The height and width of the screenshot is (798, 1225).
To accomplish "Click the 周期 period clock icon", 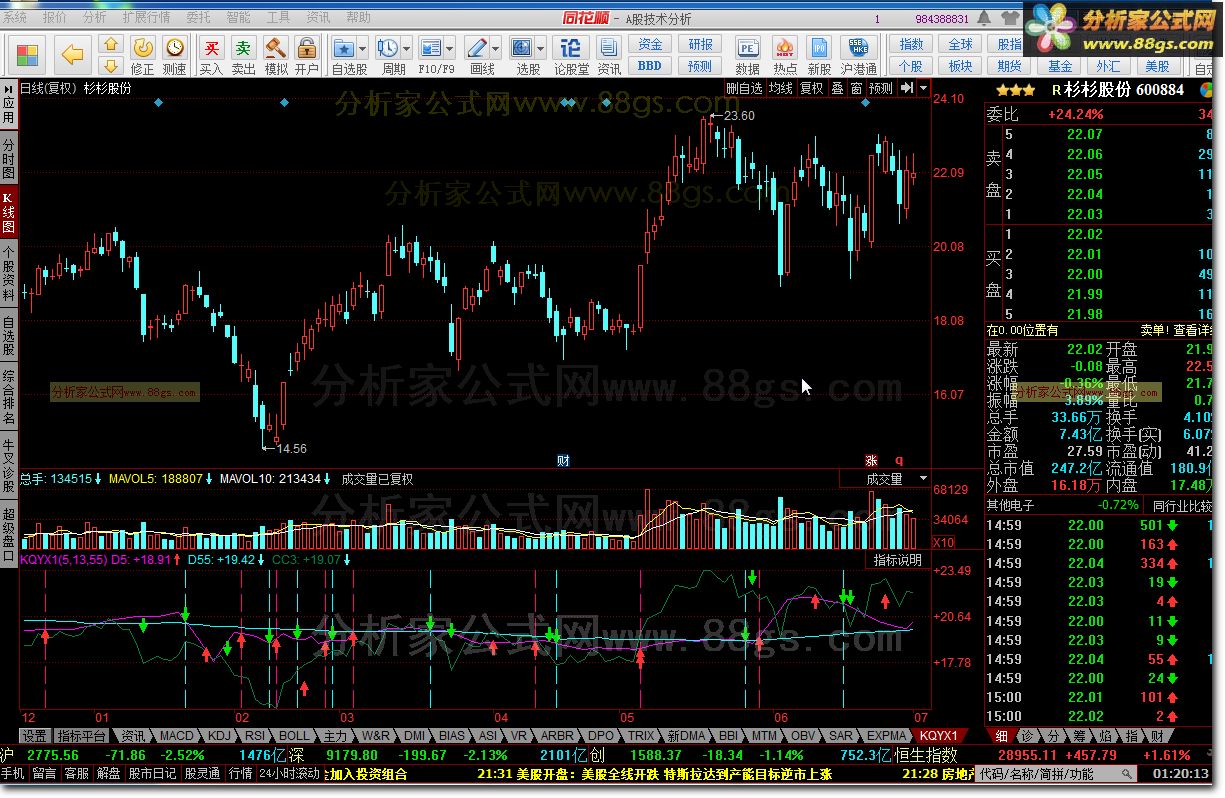I will point(388,47).
